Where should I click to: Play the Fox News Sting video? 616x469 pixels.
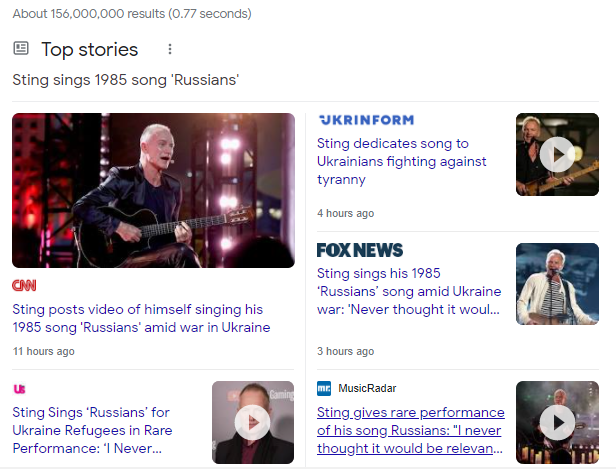click(x=556, y=284)
